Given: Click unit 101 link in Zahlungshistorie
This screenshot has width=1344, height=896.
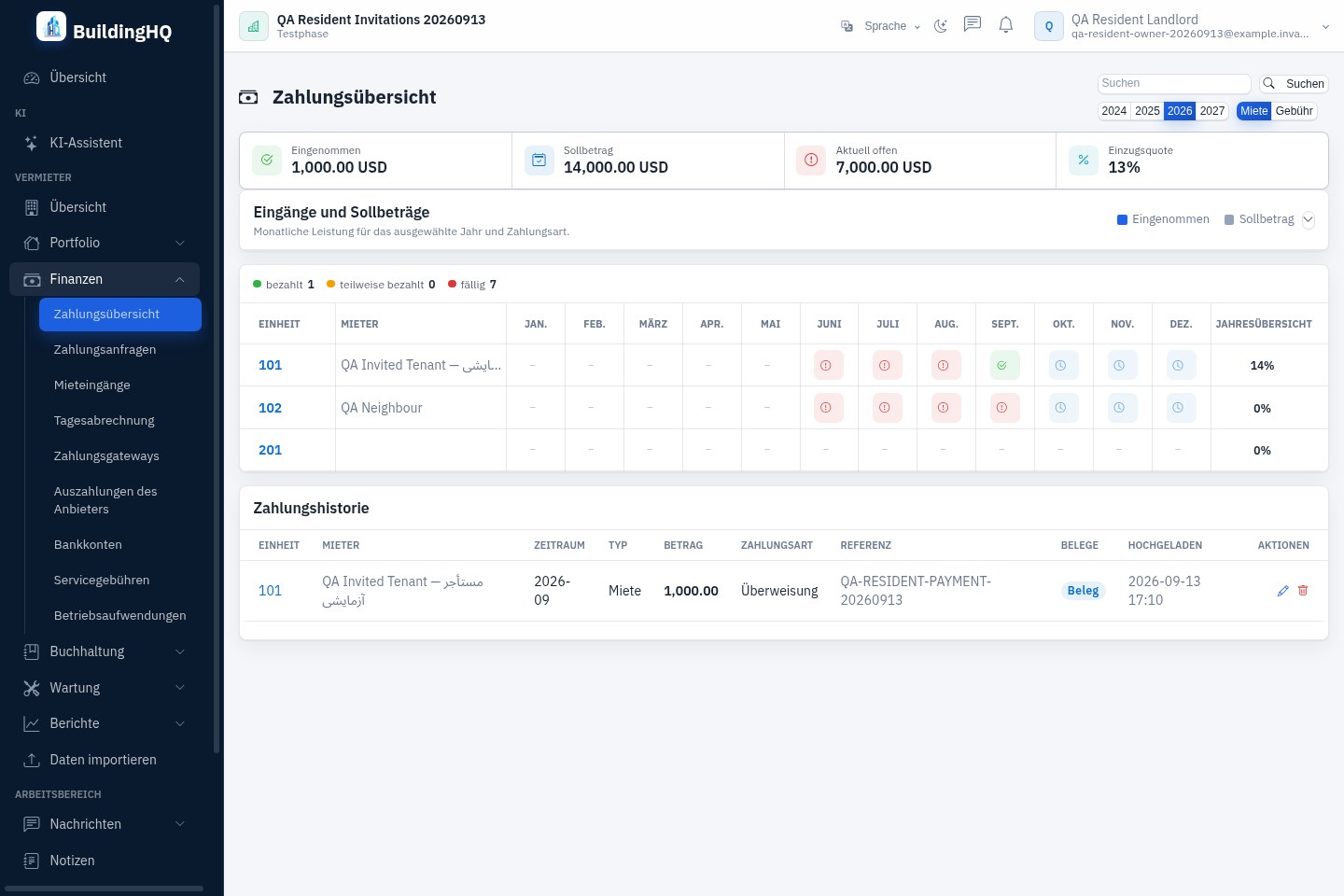Looking at the screenshot, I should pos(270,591).
